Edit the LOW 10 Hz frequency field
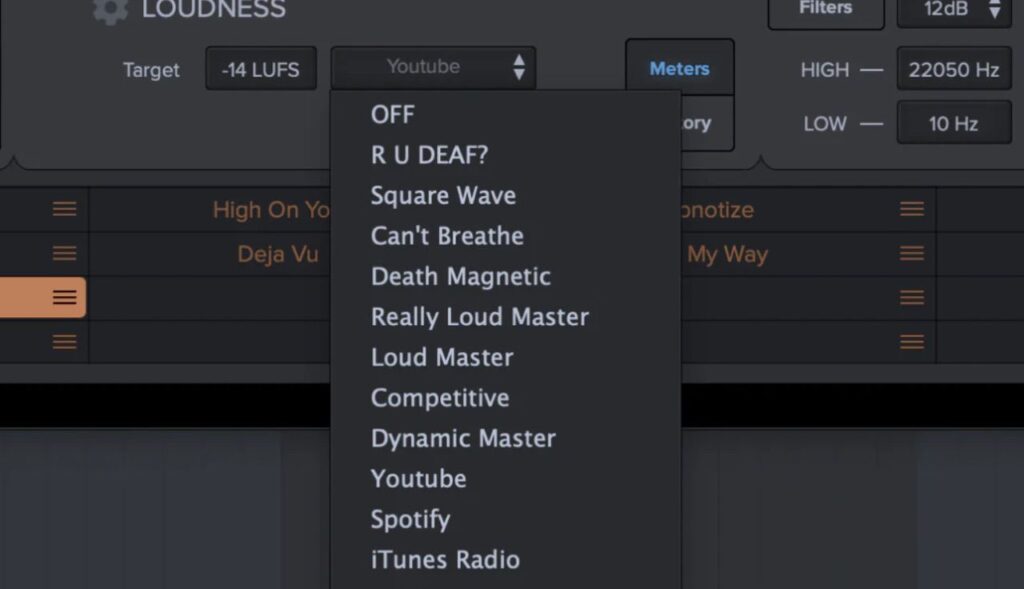 [x=953, y=124]
